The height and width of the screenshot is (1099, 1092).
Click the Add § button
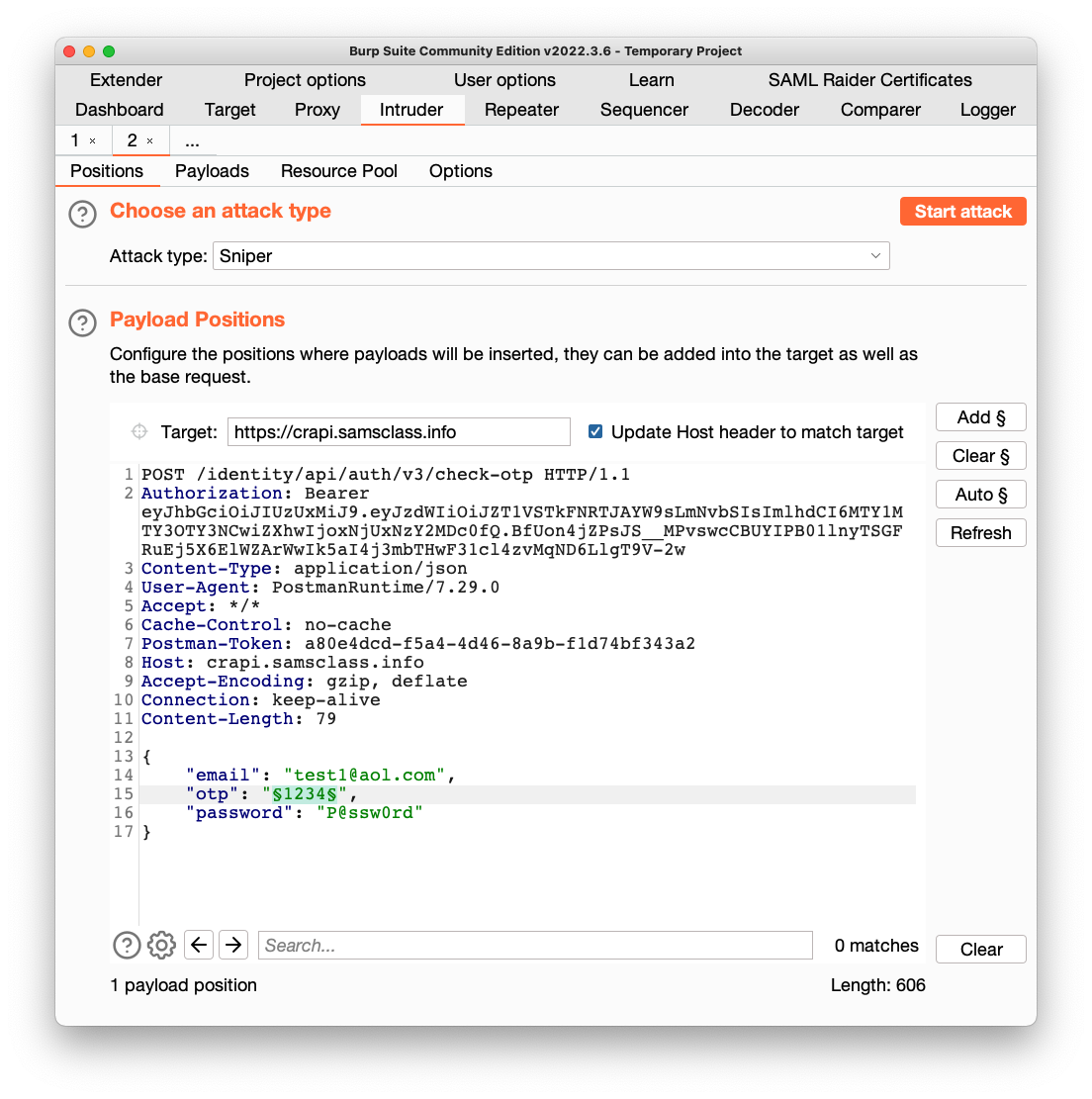(x=980, y=417)
